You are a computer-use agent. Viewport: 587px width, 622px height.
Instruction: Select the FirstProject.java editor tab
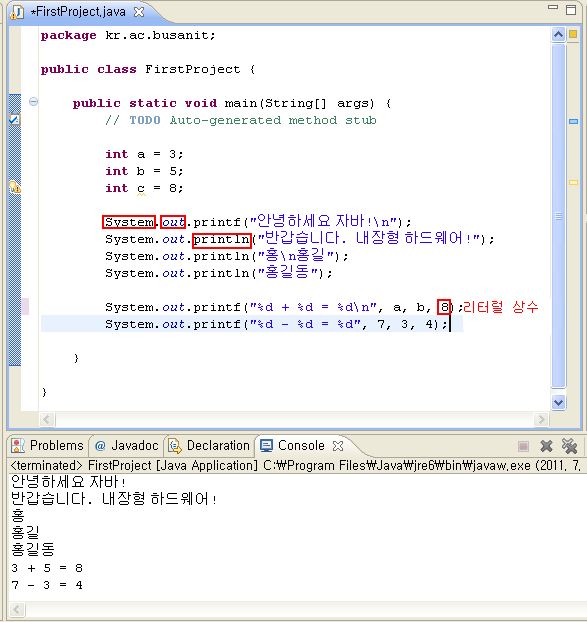point(78,12)
